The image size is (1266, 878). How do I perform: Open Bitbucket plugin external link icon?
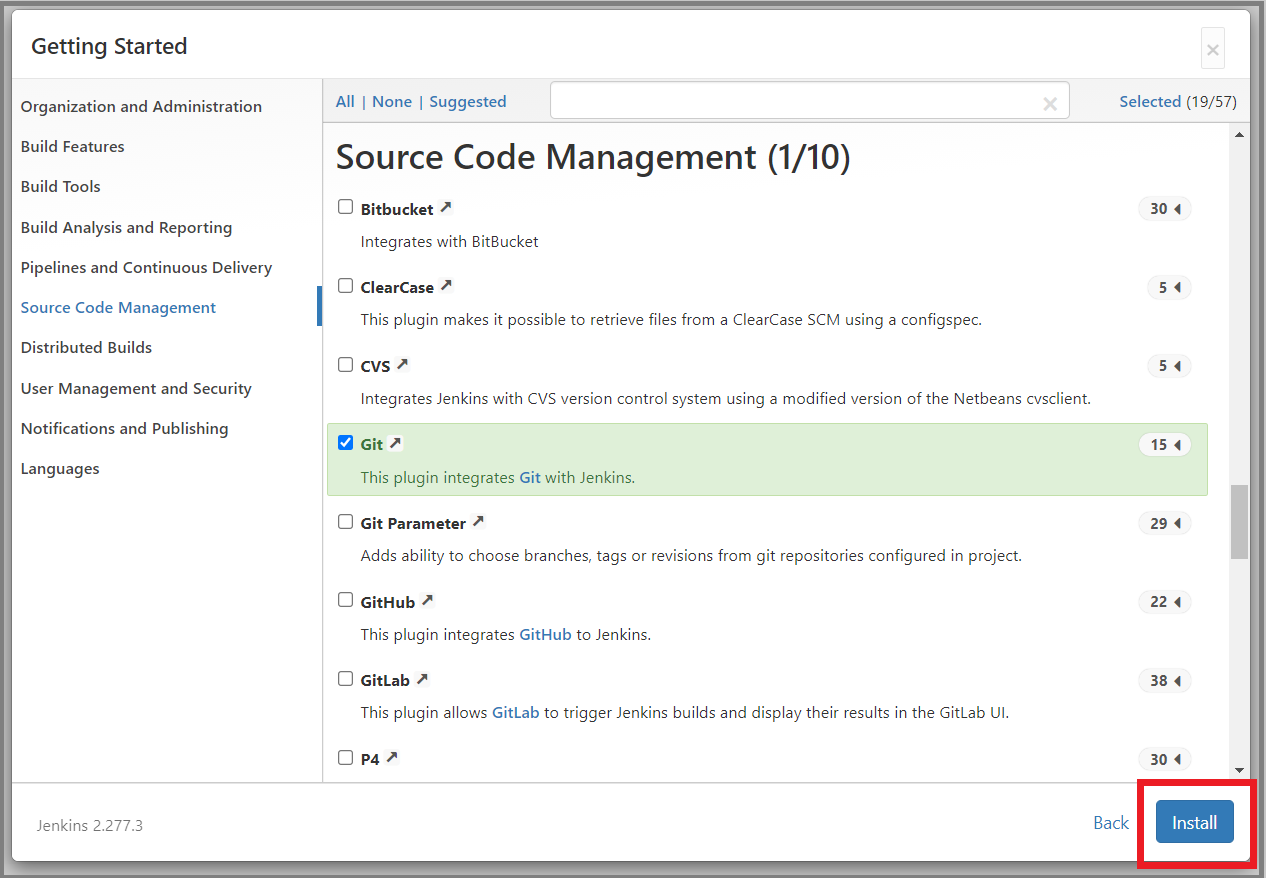click(446, 208)
